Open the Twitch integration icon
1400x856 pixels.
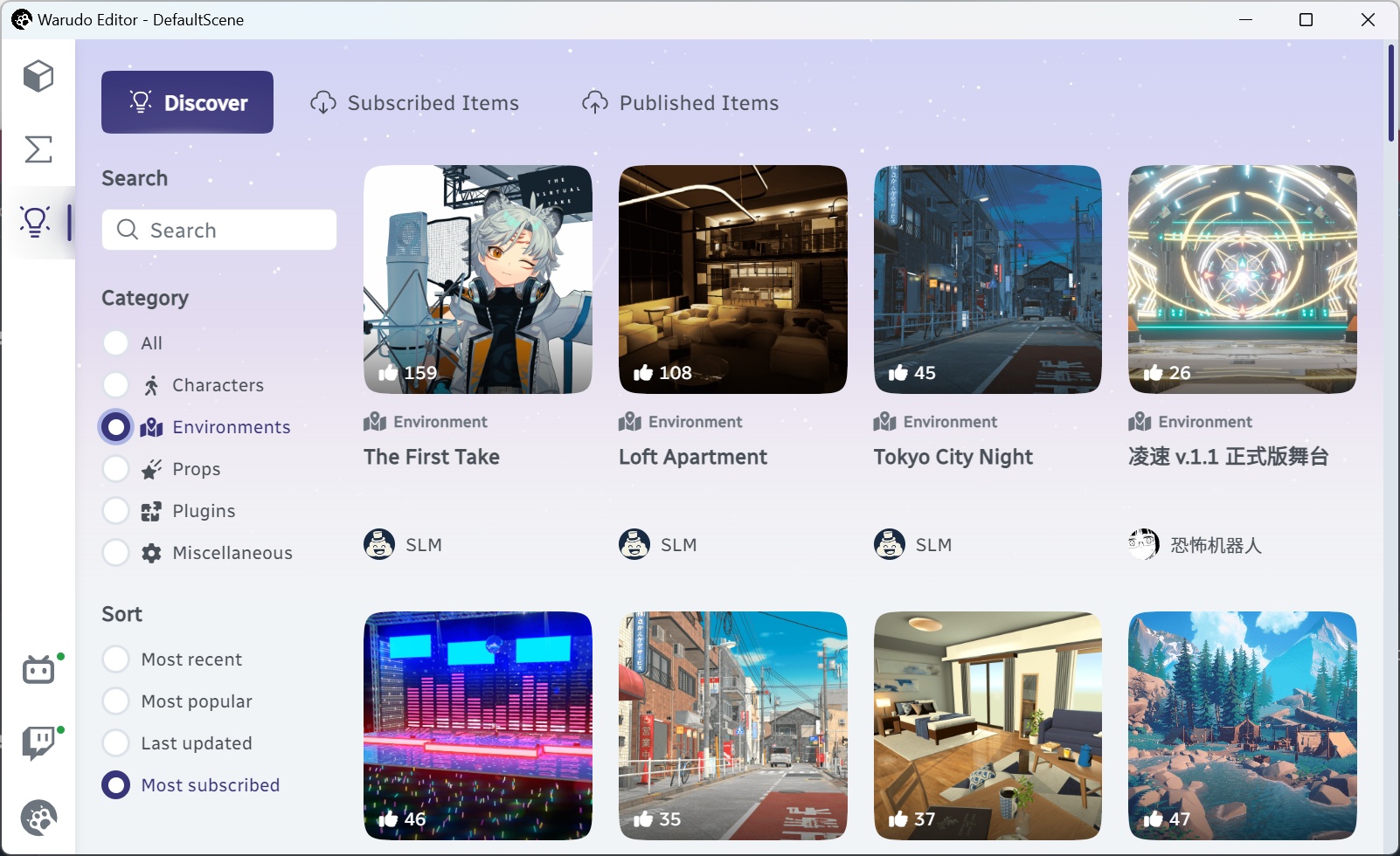(38, 743)
